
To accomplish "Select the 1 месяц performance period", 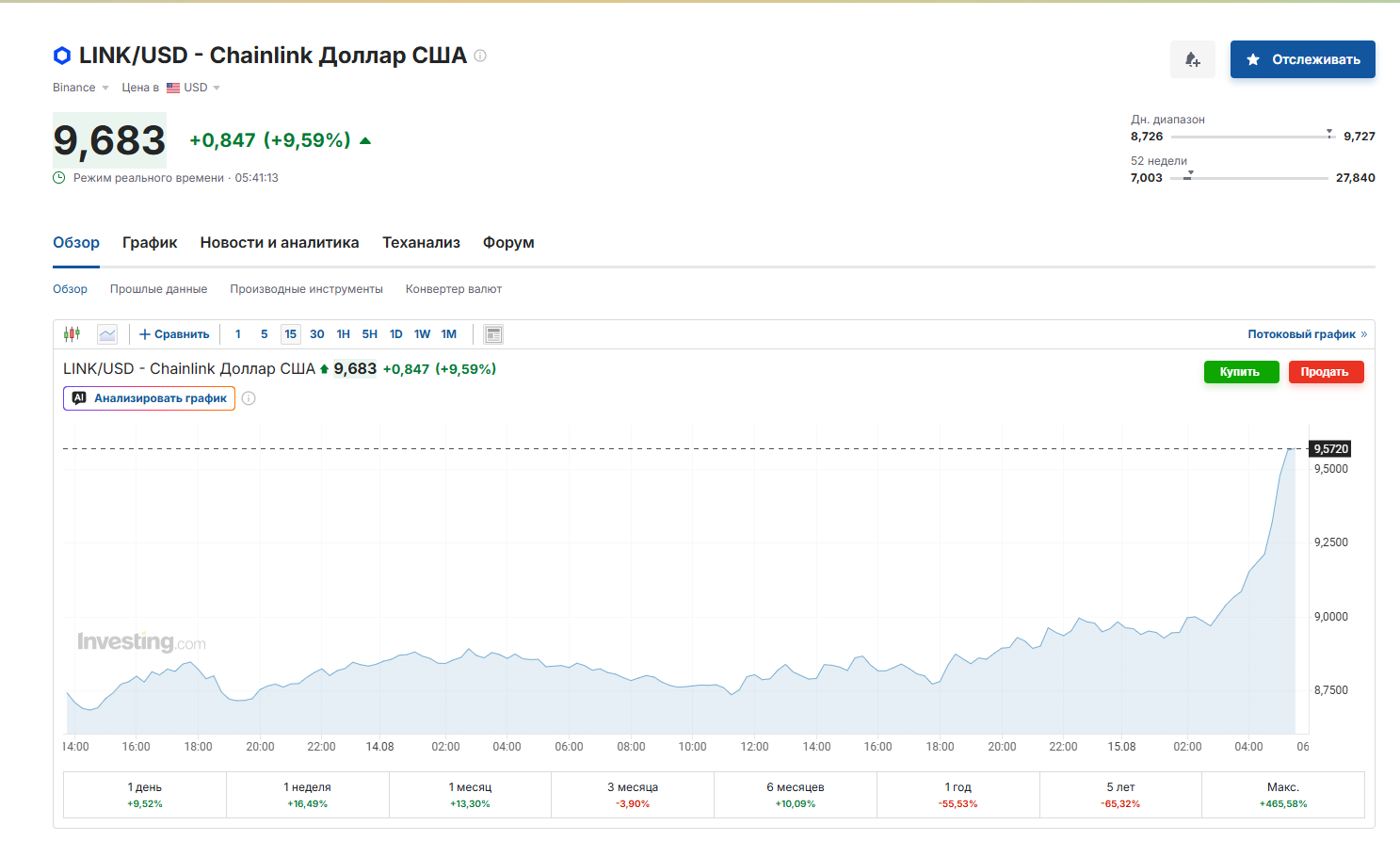I will [x=470, y=795].
